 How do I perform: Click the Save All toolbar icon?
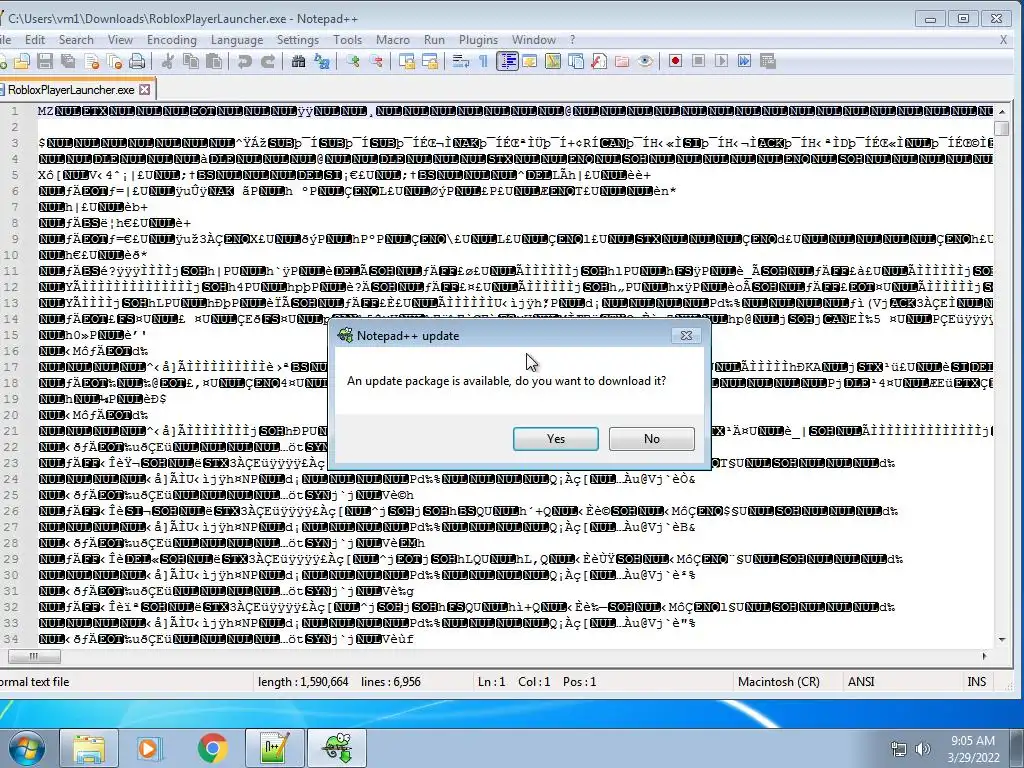click(x=68, y=61)
